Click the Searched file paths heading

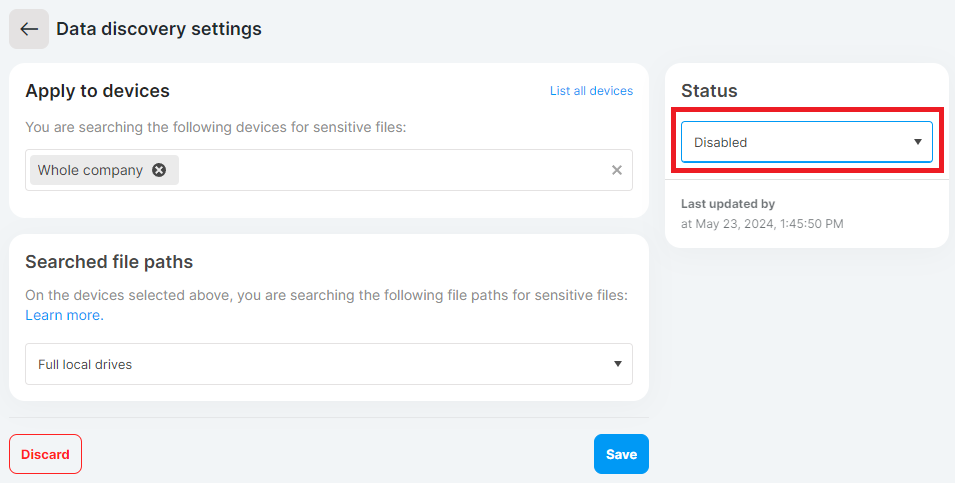(109, 262)
